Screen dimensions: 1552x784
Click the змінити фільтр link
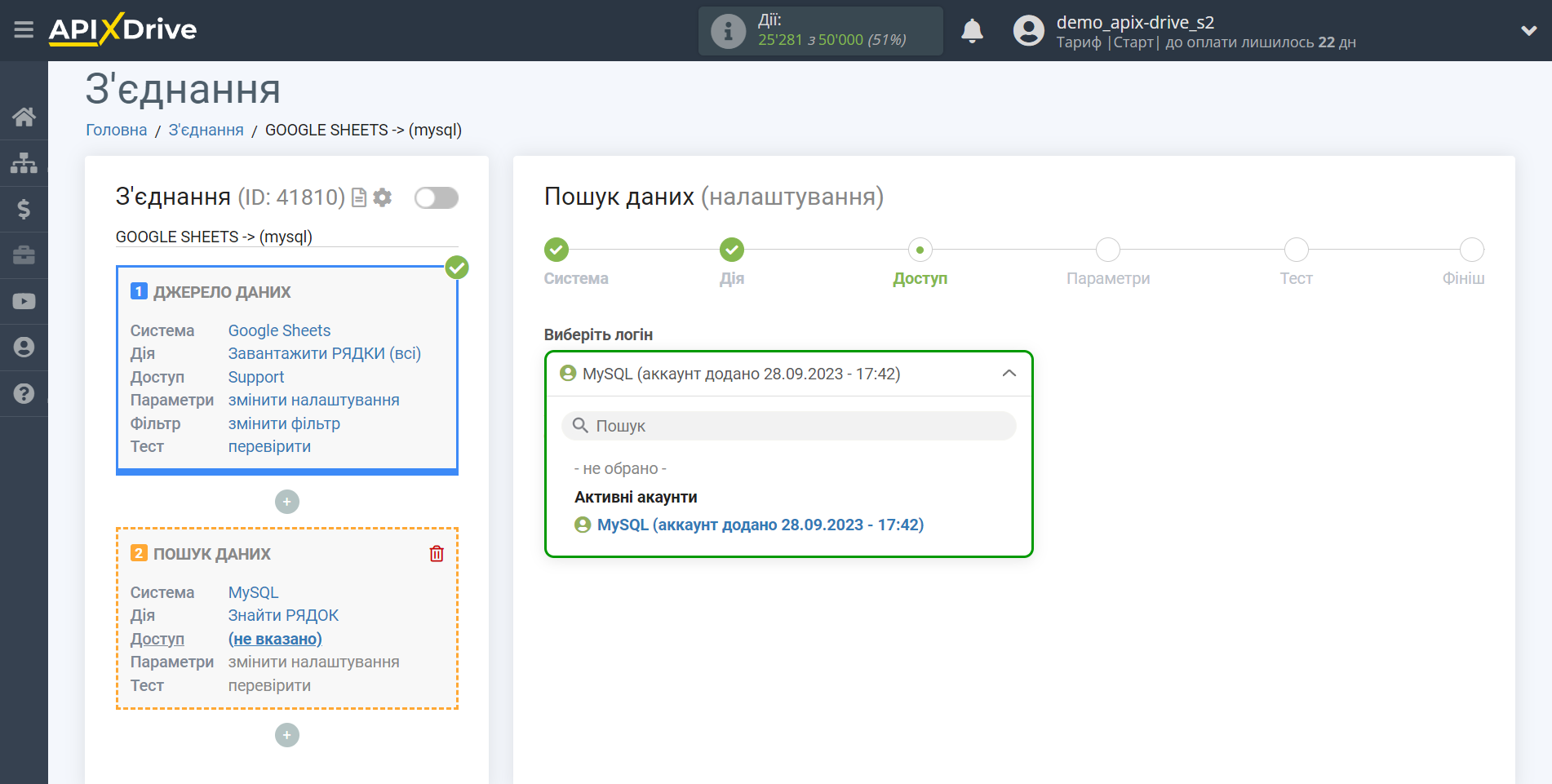pos(284,423)
